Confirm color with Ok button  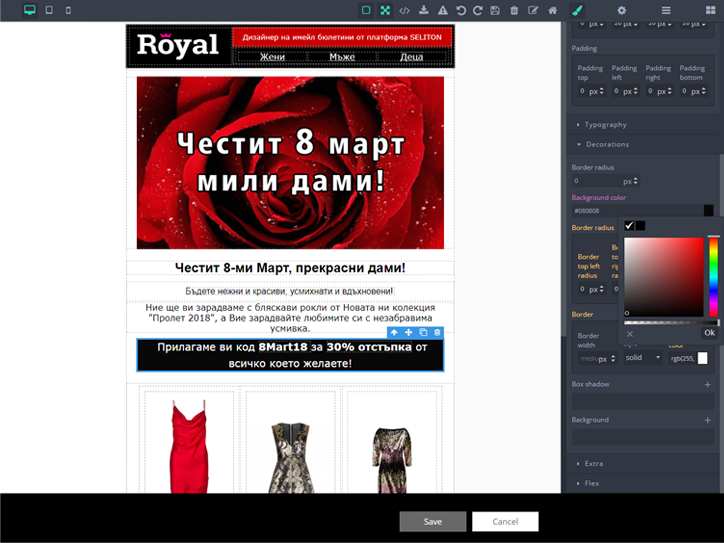(710, 333)
